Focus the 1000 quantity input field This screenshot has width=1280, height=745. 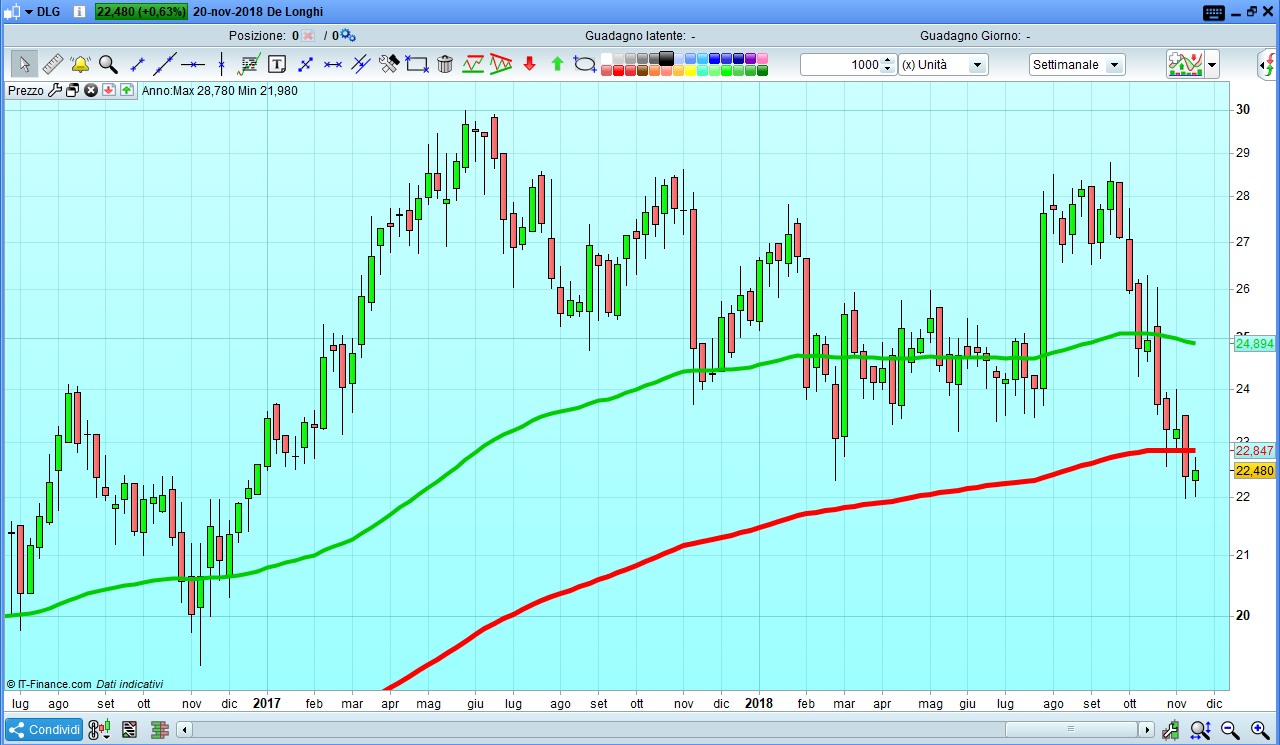point(841,65)
